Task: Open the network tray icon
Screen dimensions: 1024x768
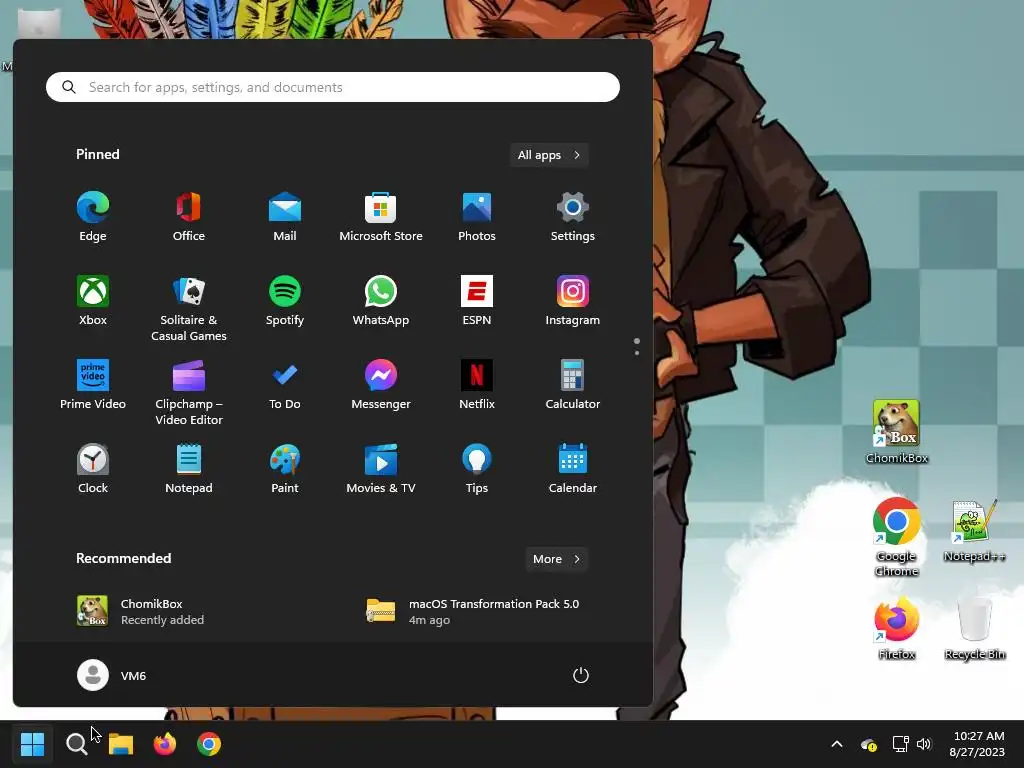Action: coord(901,744)
